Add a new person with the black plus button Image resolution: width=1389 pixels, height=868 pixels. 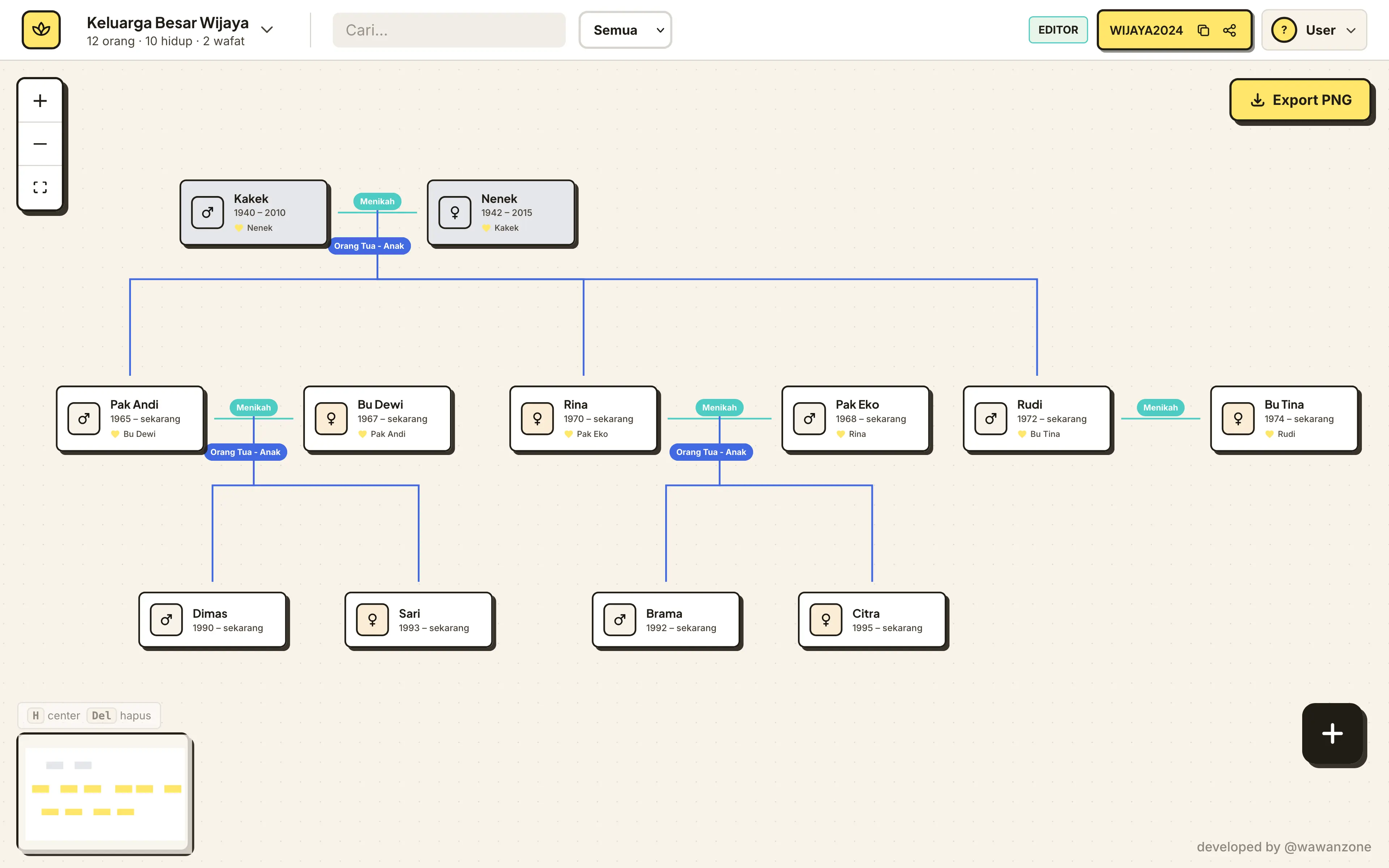1332,733
